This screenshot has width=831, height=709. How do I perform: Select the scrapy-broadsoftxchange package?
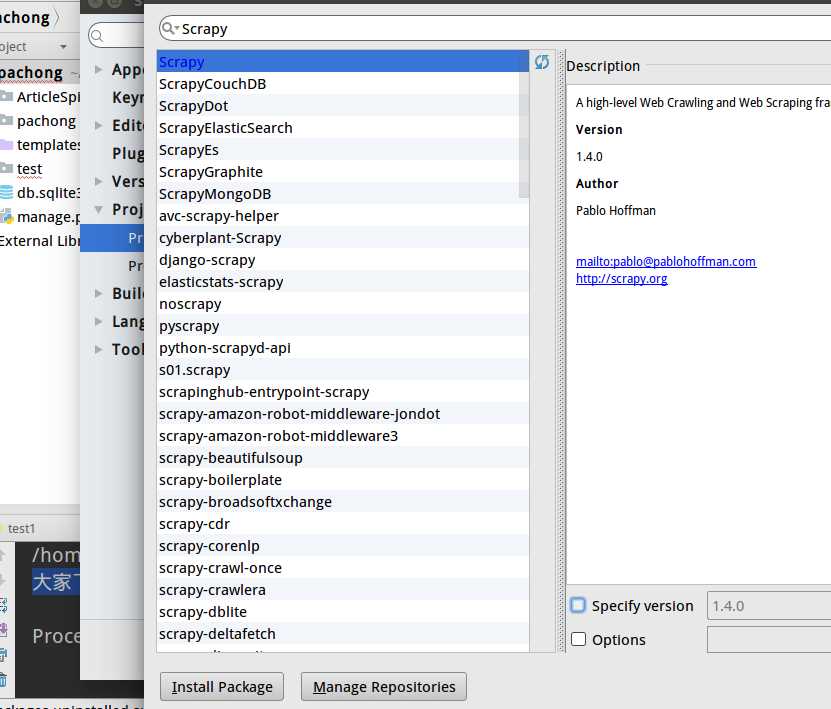343,501
